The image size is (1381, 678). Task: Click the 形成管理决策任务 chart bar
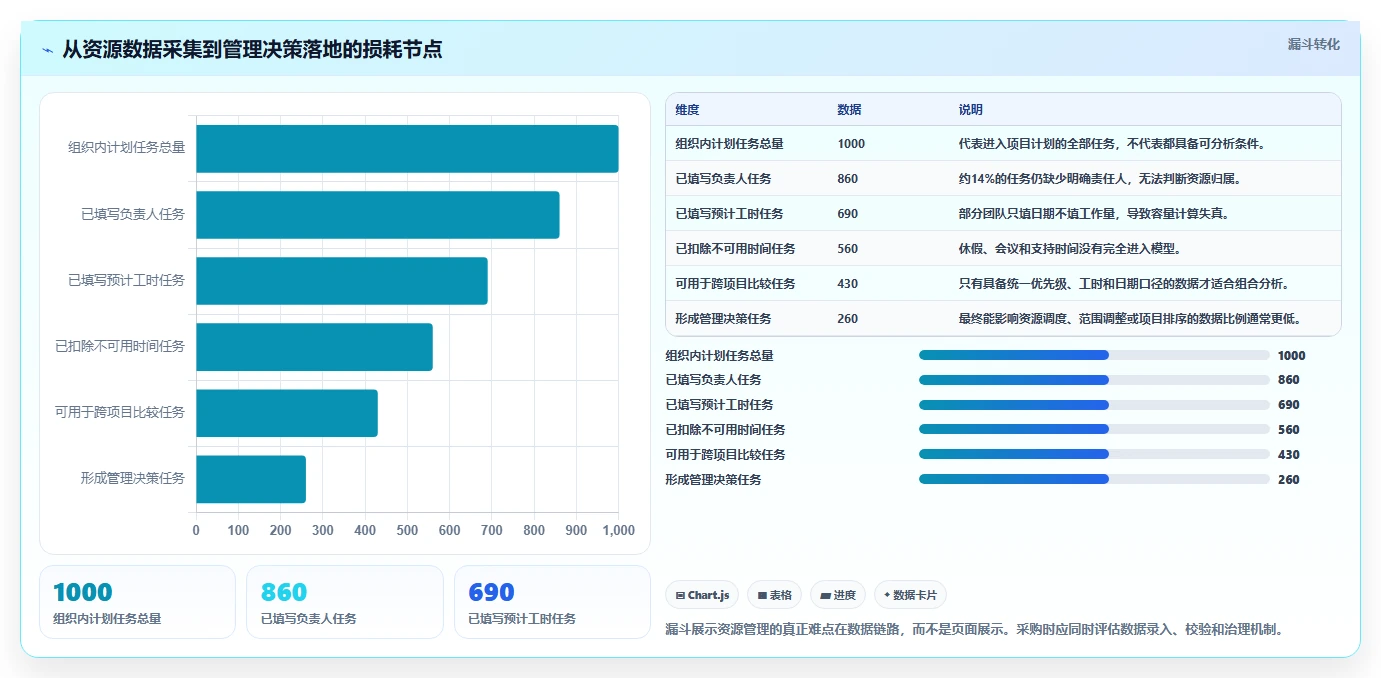pyautogui.click(x=251, y=479)
